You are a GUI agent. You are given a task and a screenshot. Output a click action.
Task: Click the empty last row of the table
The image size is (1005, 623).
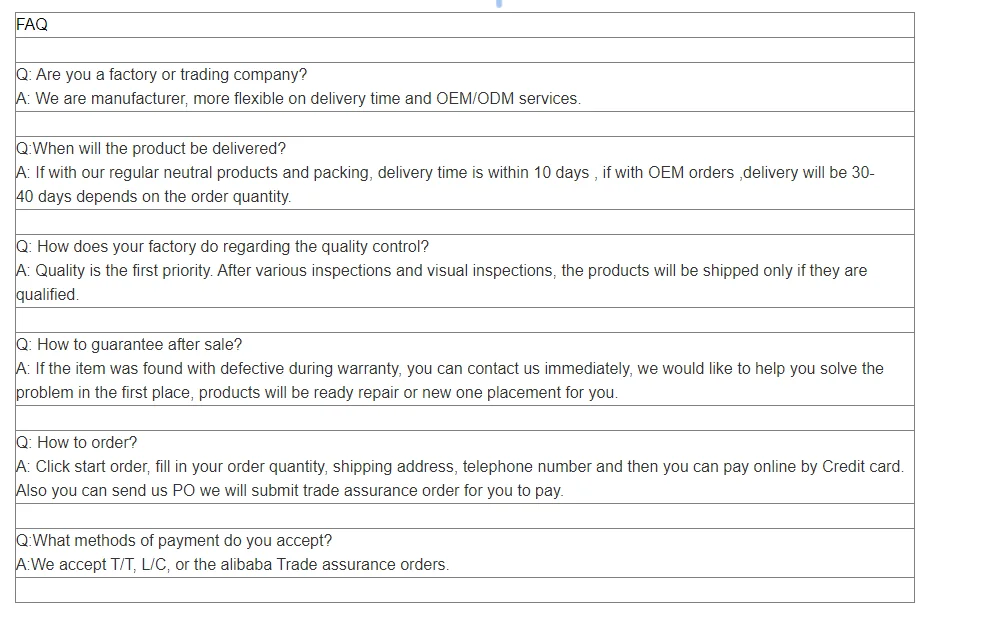pos(465,590)
